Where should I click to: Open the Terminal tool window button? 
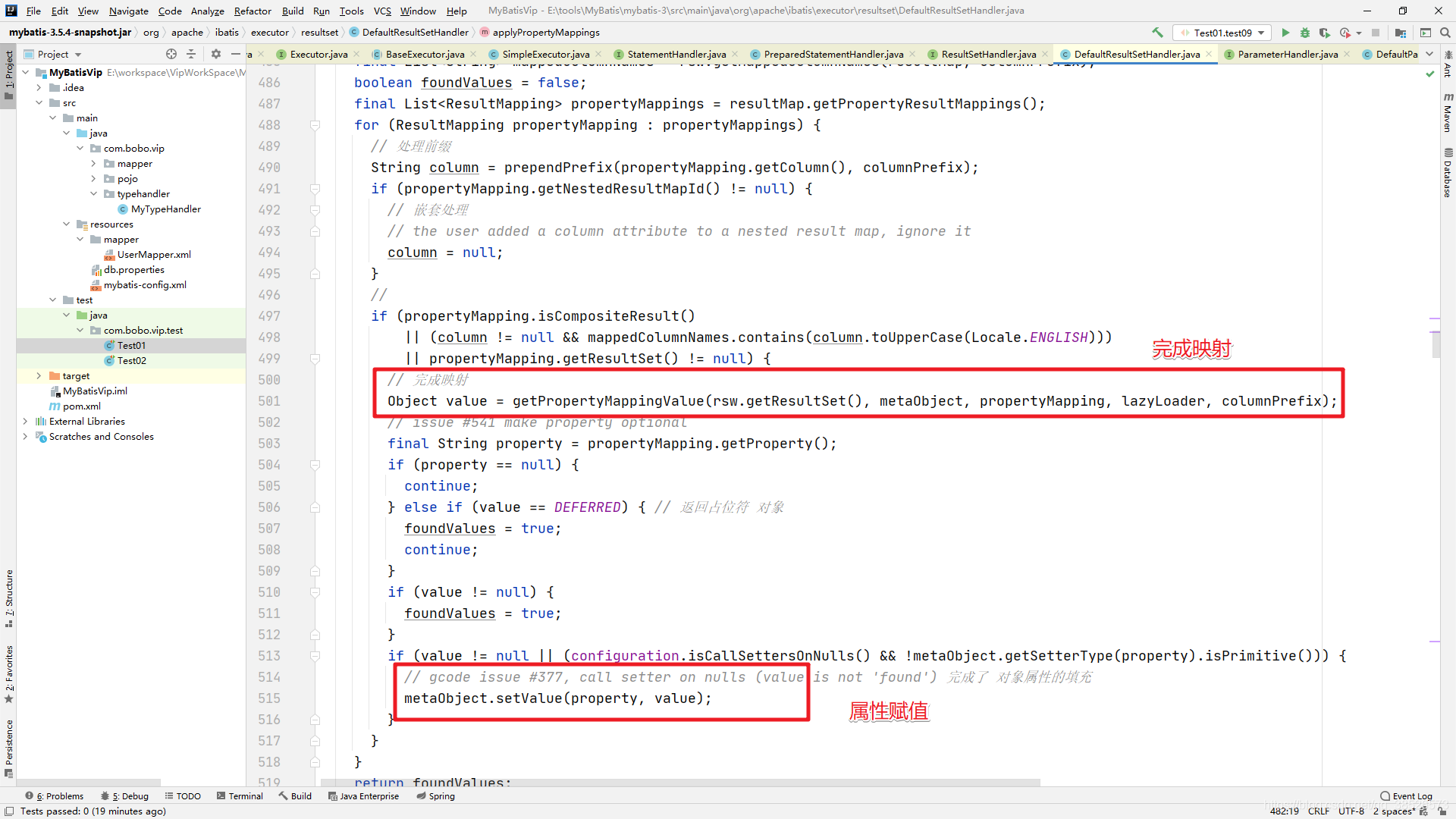pyautogui.click(x=240, y=795)
